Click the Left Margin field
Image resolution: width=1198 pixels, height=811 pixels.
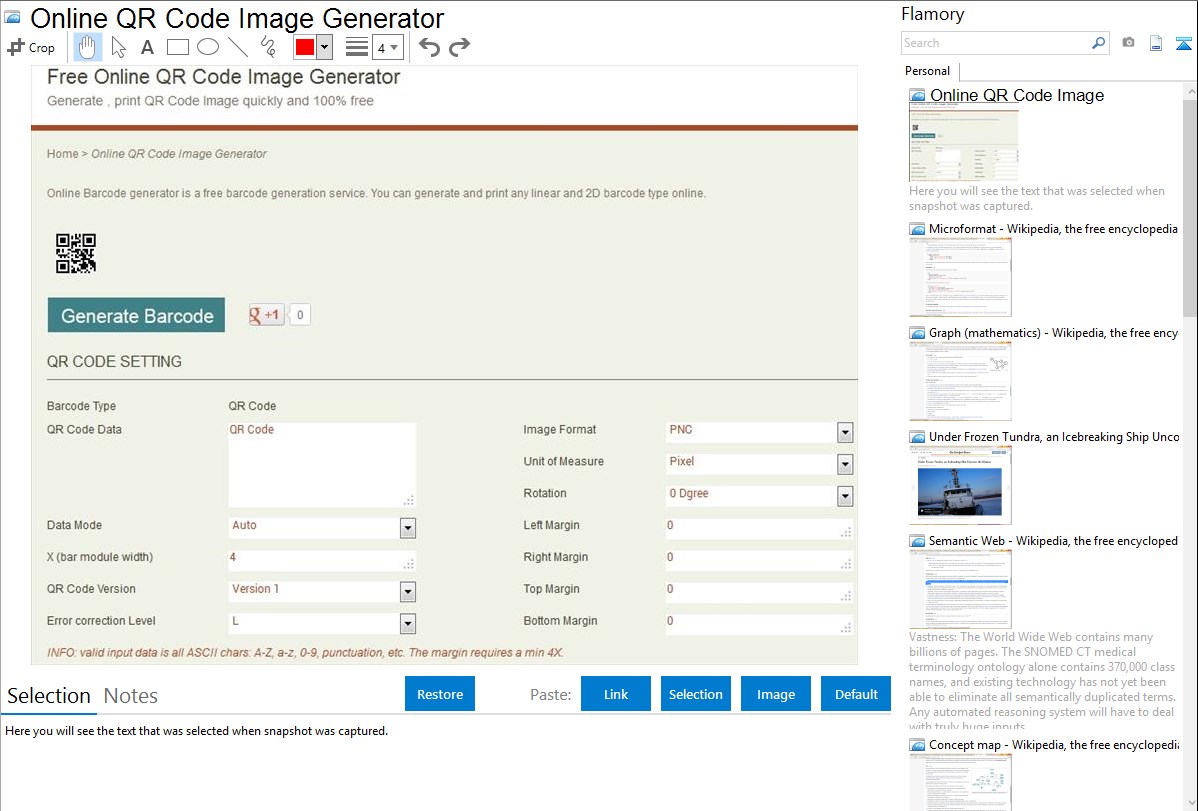click(759, 528)
